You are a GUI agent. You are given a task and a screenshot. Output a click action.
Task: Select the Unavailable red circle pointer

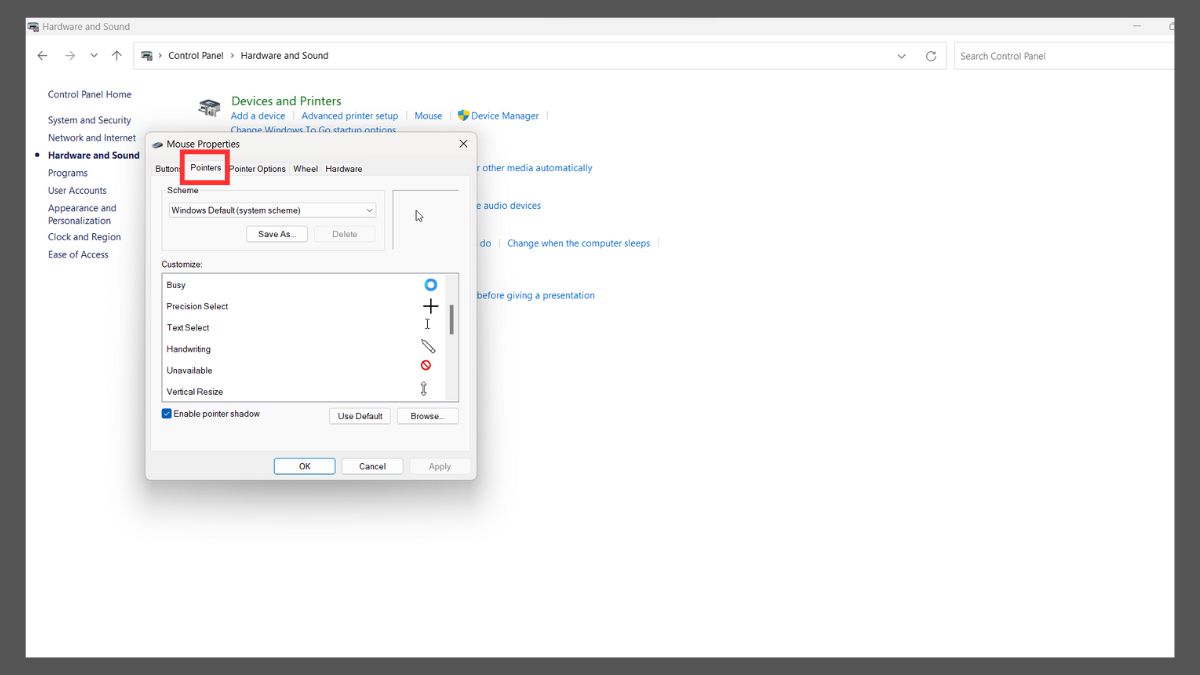pos(426,366)
